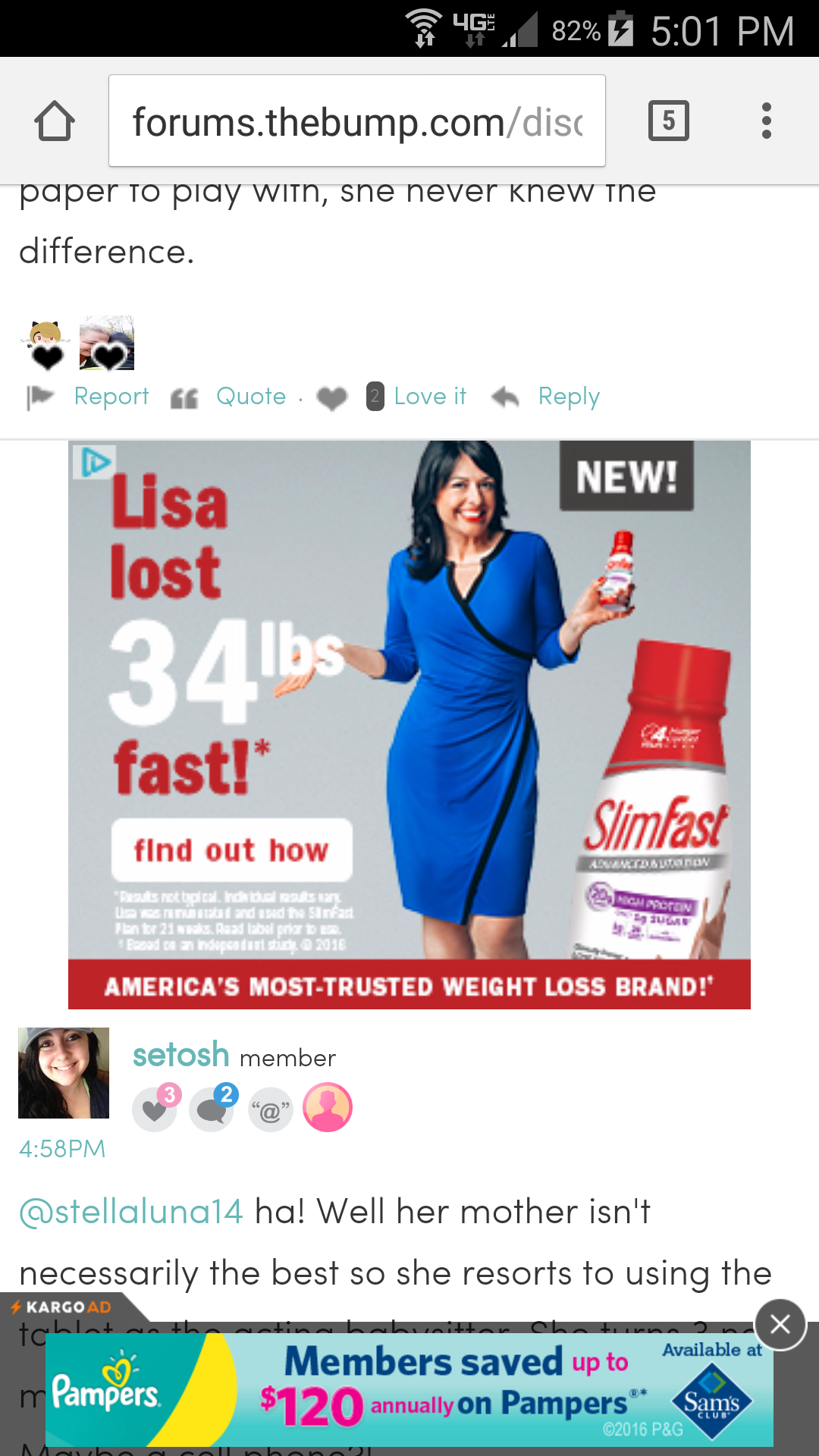This screenshot has height=1456, width=819.
Task: Click setosh's comment badge showing 2
Action: pos(213,1107)
